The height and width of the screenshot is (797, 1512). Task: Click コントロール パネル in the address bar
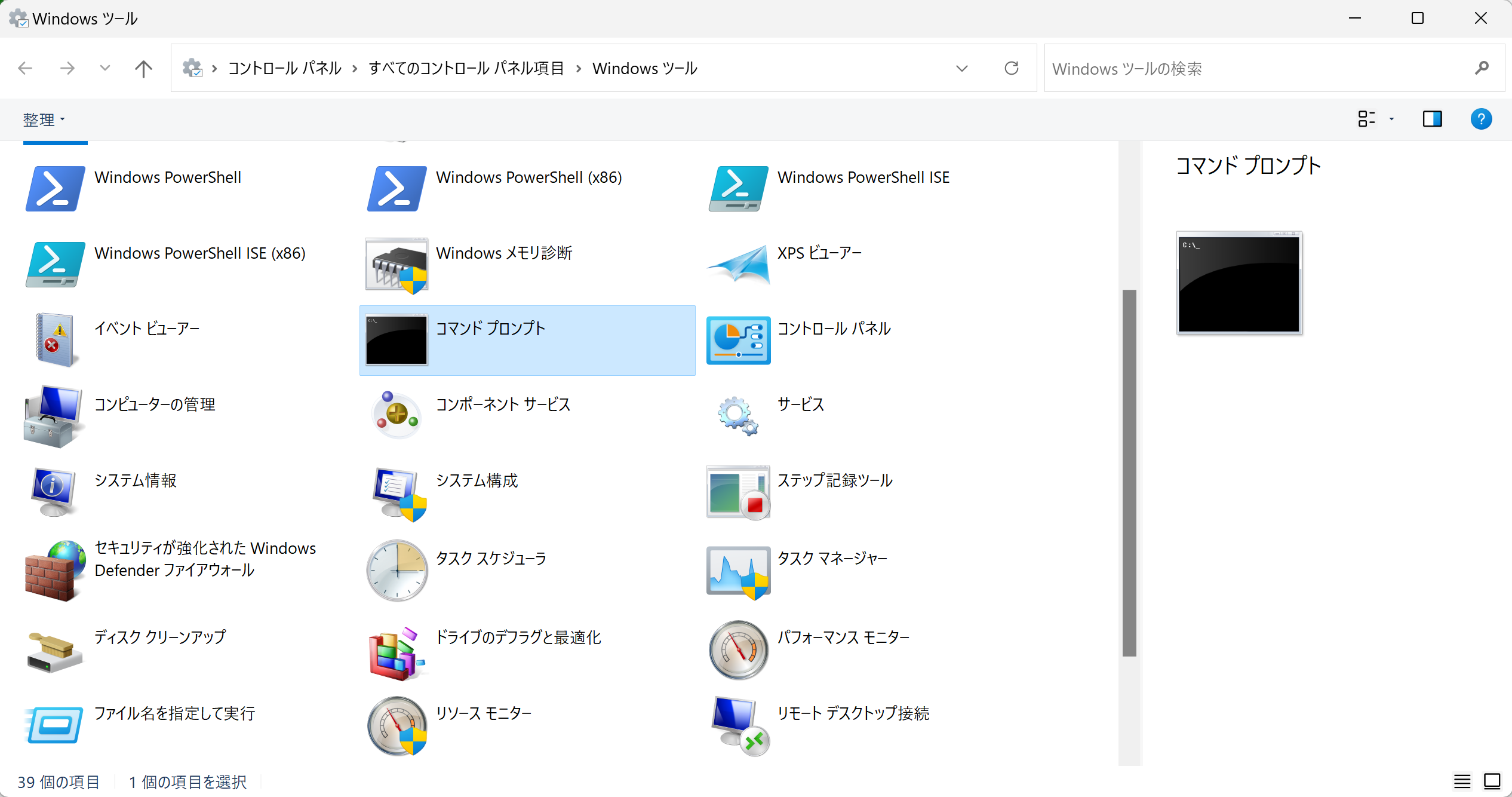[284, 68]
